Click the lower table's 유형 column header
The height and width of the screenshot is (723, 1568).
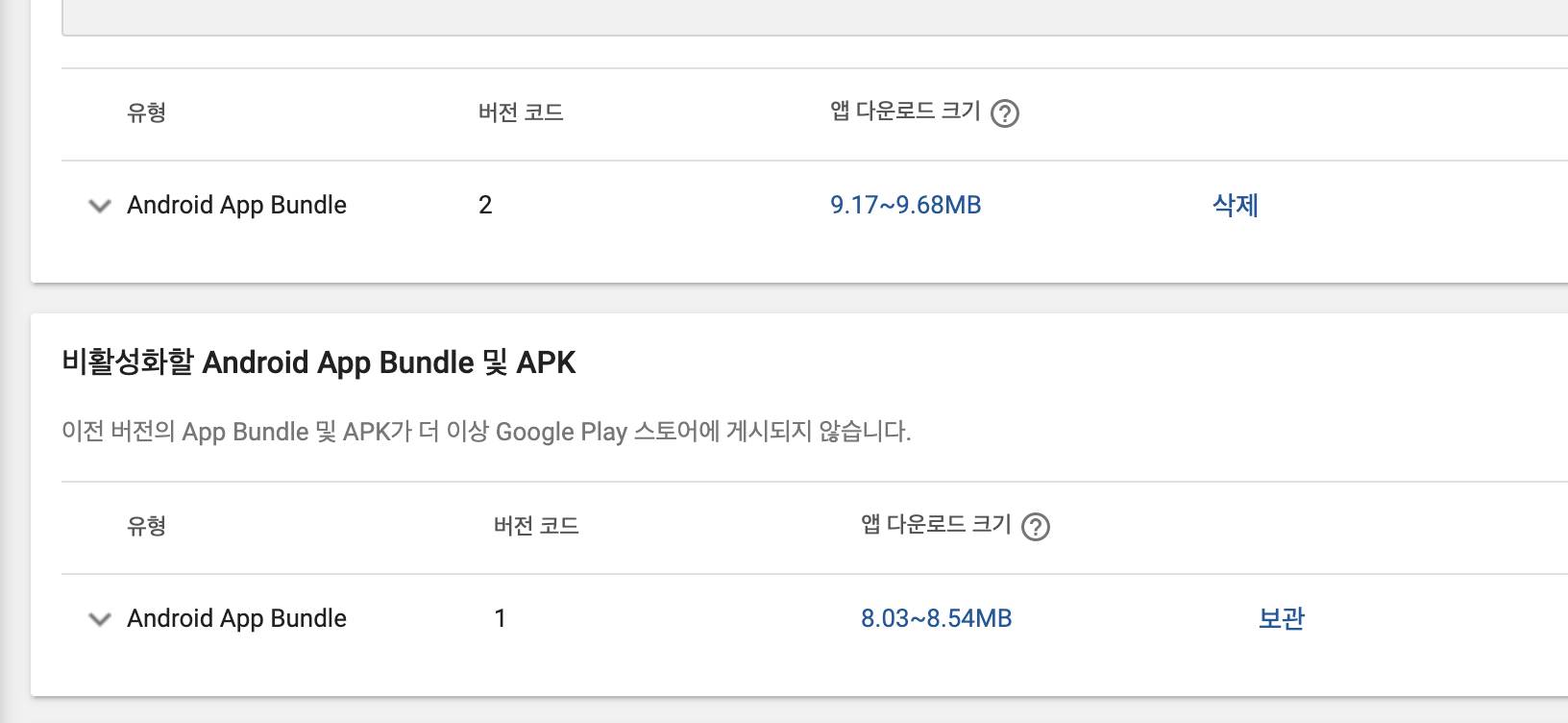click(x=147, y=526)
